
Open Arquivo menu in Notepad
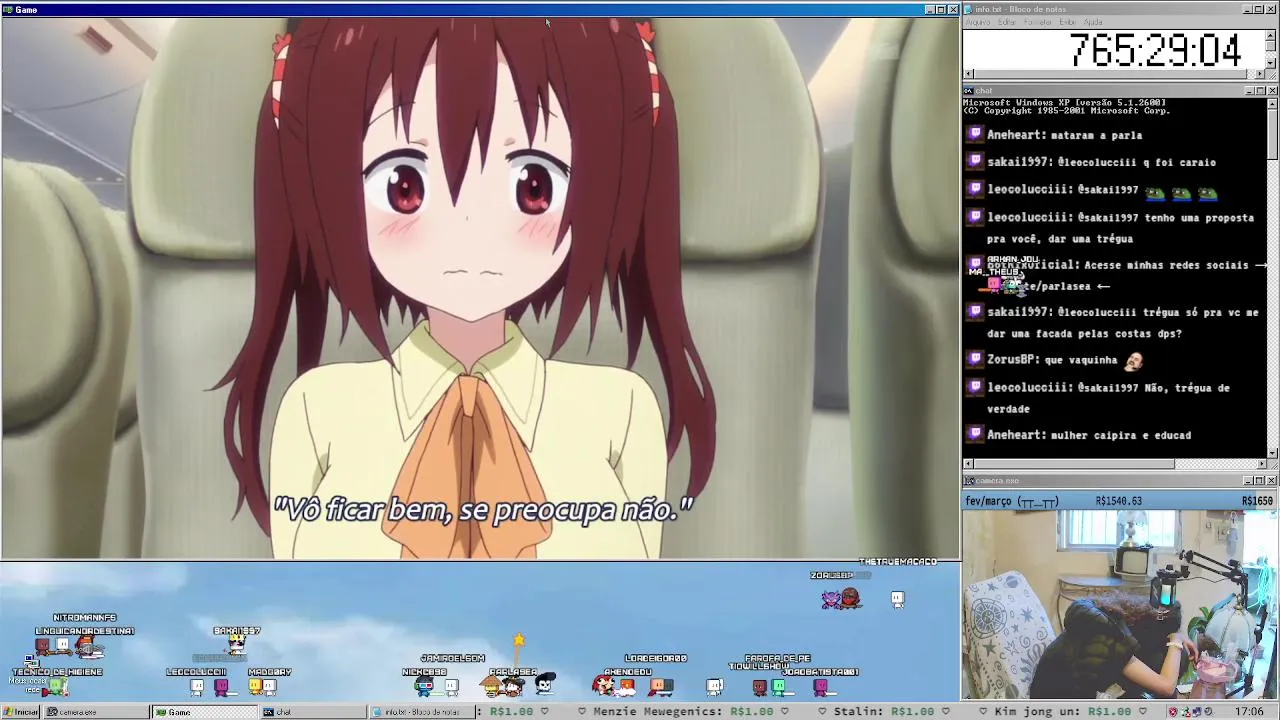pyautogui.click(x=978, y=22)
